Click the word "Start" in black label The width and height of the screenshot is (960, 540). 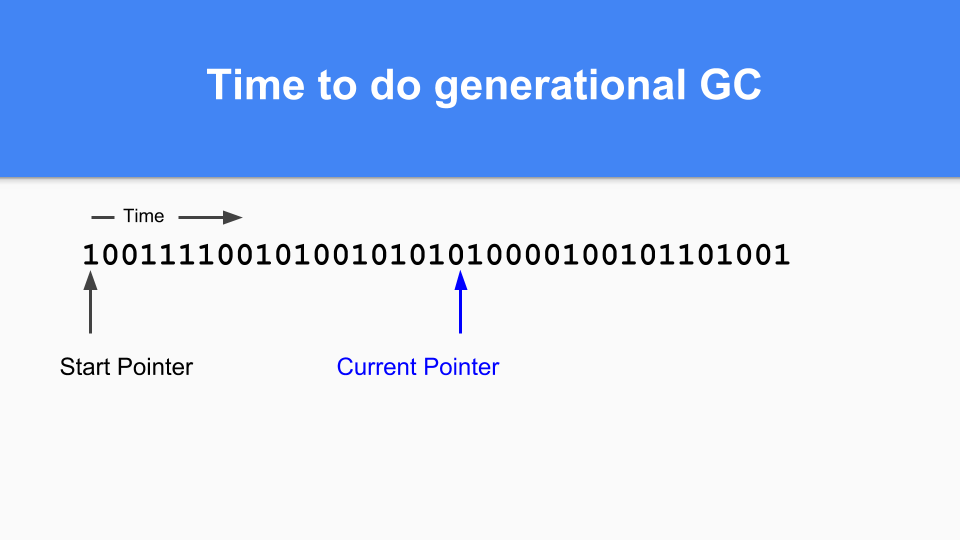85,367
